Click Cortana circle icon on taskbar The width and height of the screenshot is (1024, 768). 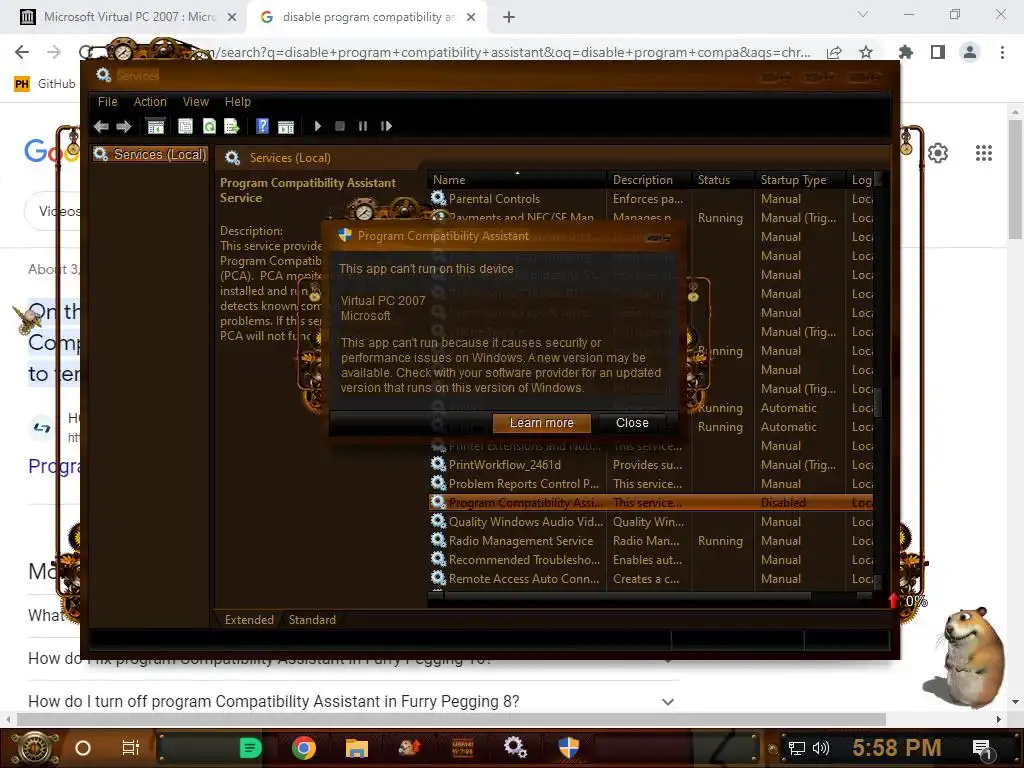click(83, 748)
